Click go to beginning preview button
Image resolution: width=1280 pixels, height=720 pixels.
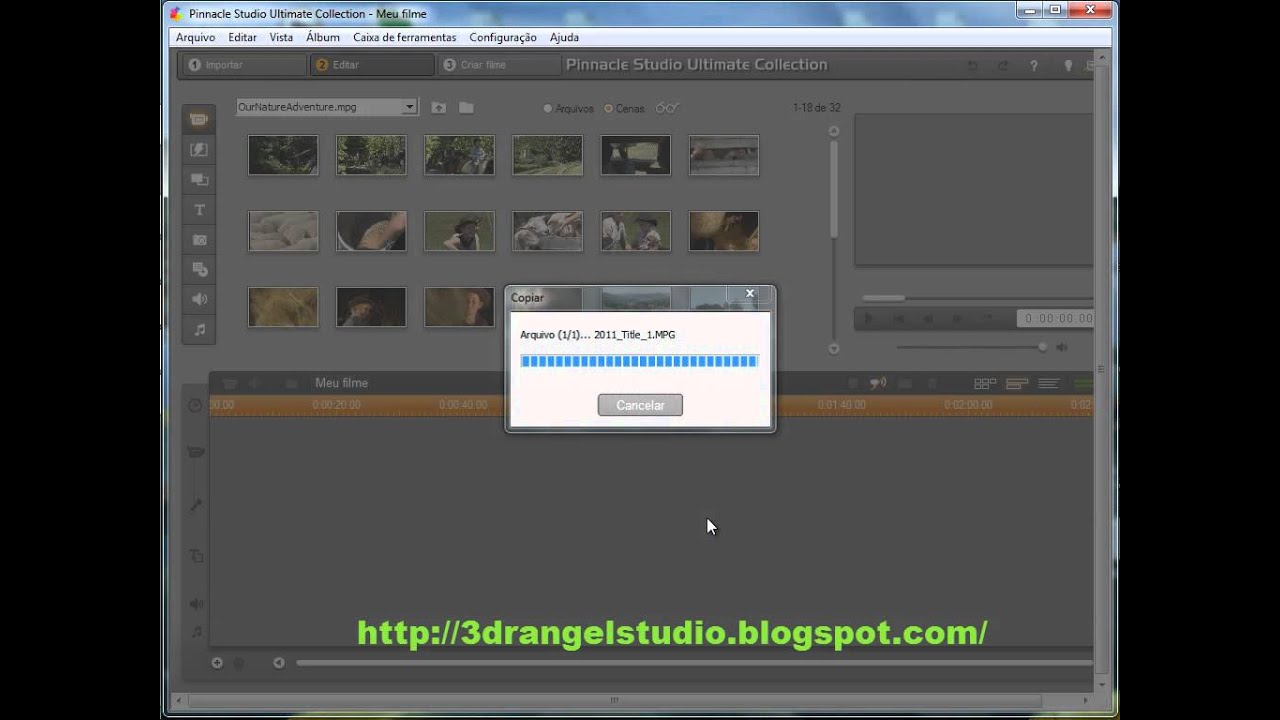[x=898, y=319]
